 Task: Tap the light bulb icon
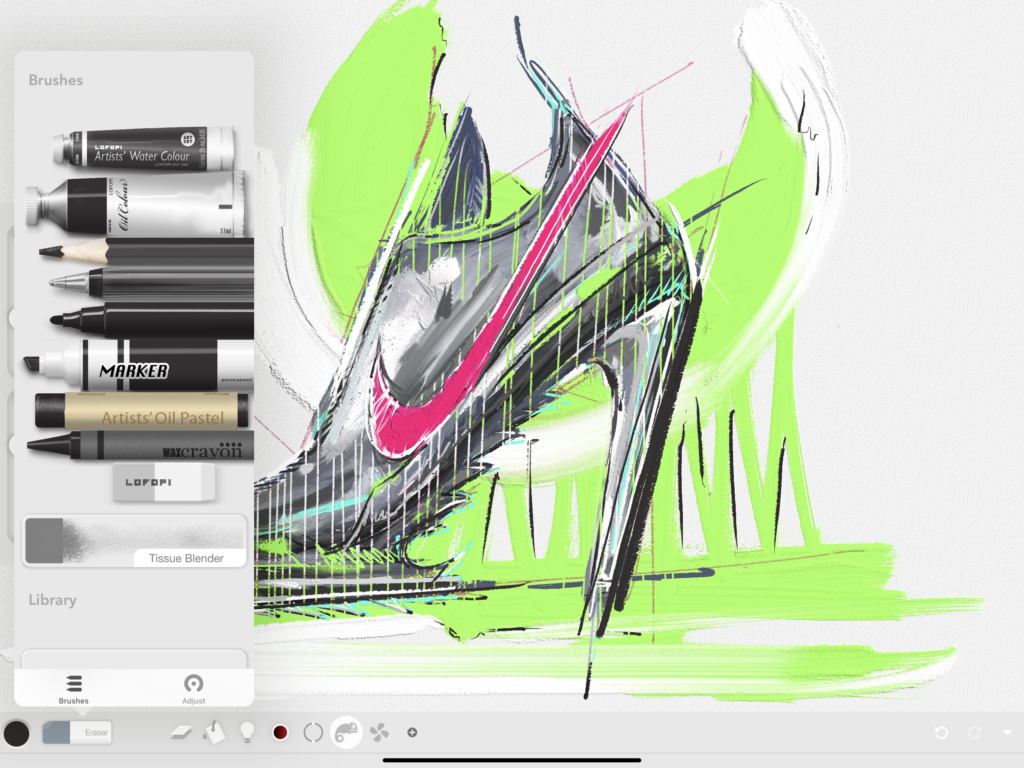click(248, 732)
